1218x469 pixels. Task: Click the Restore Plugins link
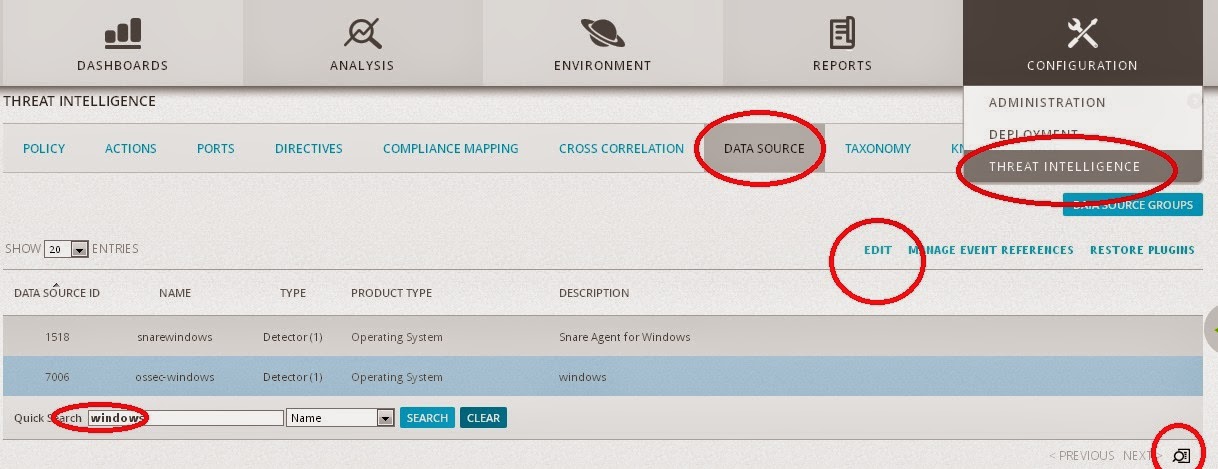1142,250
